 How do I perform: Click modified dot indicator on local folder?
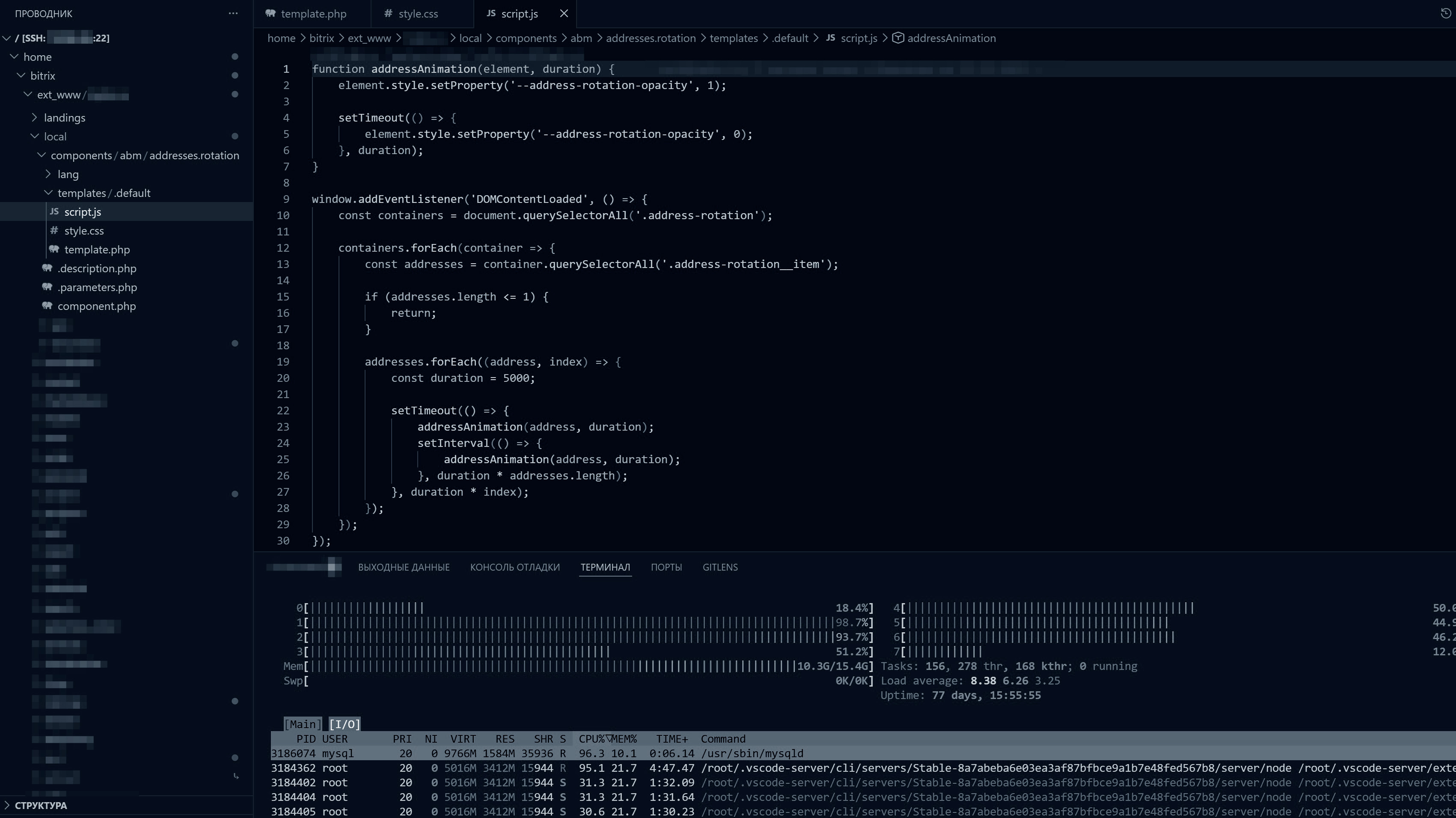pos(235,136)
